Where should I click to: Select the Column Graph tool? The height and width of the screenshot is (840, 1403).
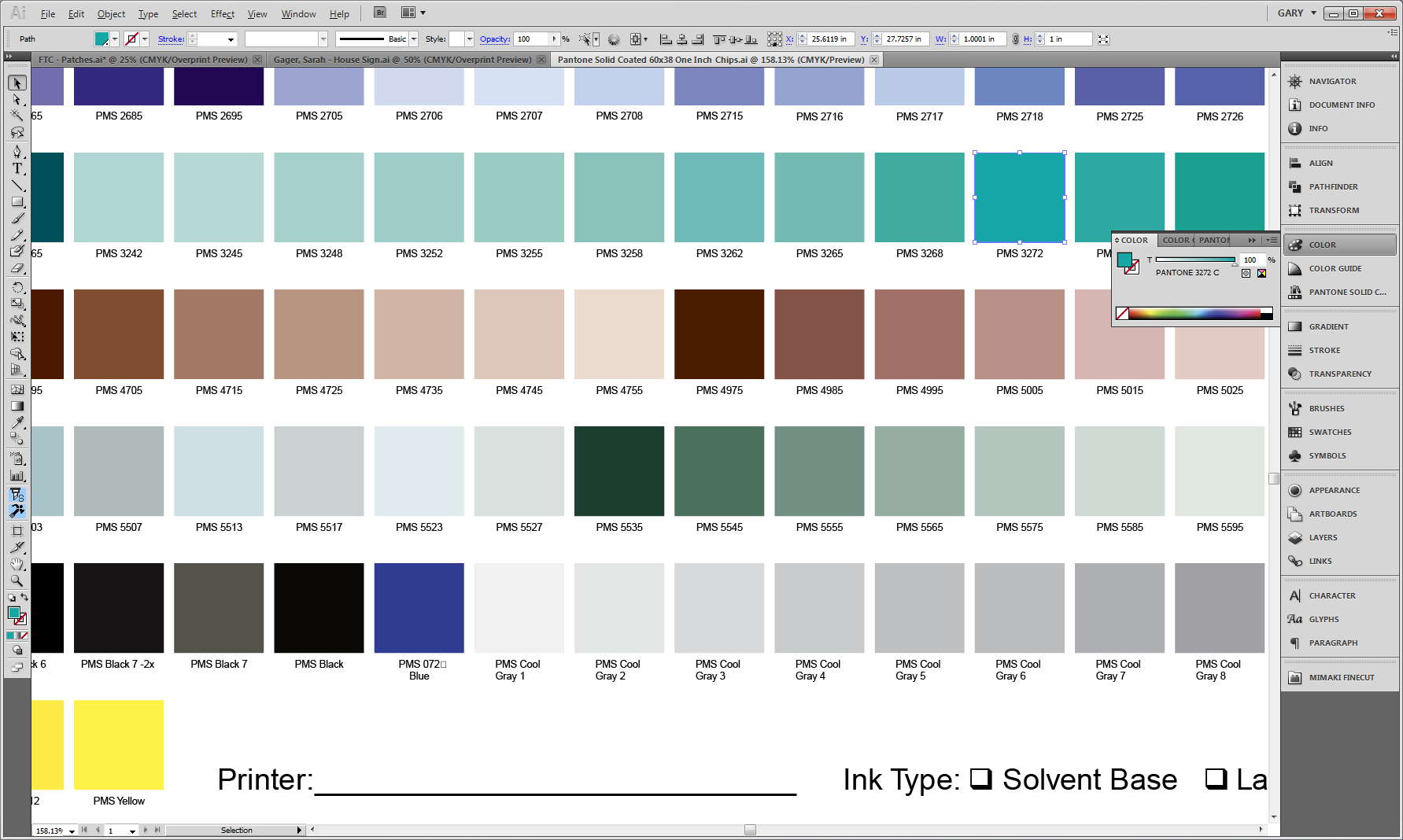(x=17, y=475)
